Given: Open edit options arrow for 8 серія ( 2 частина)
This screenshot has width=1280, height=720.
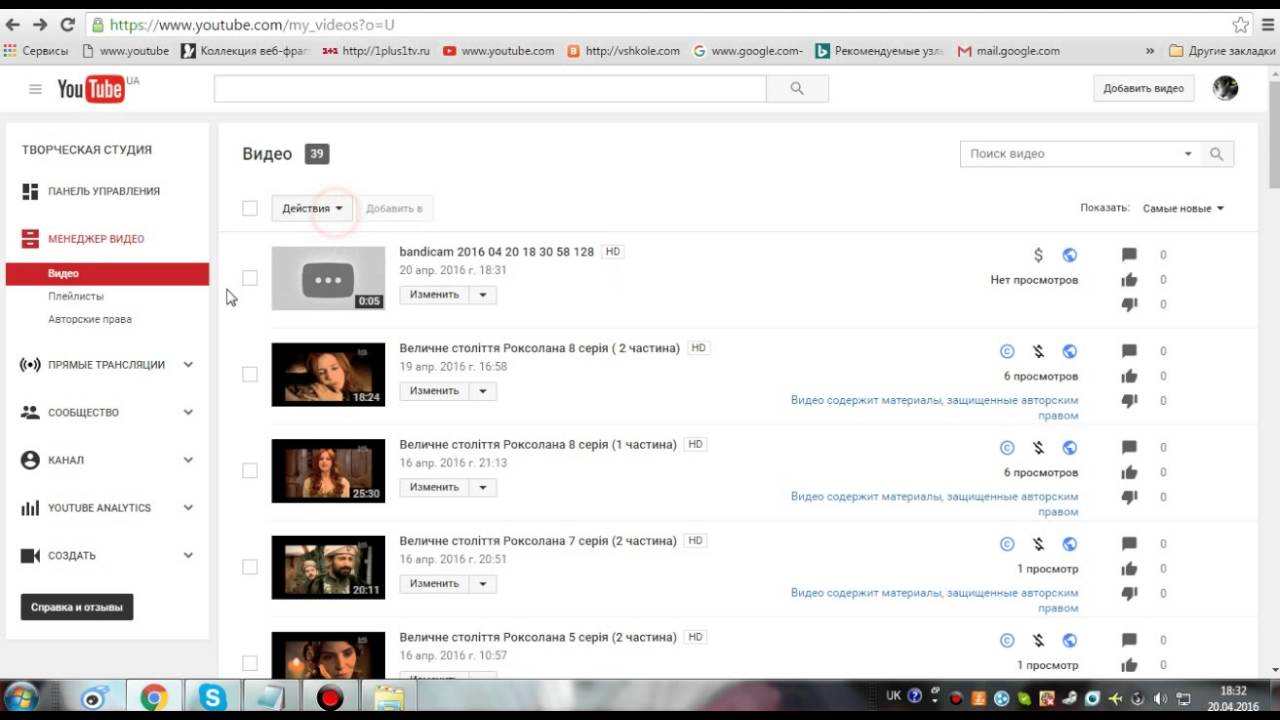Looking at the screenshot, I should pyautogui.click(x=483, y=391).
